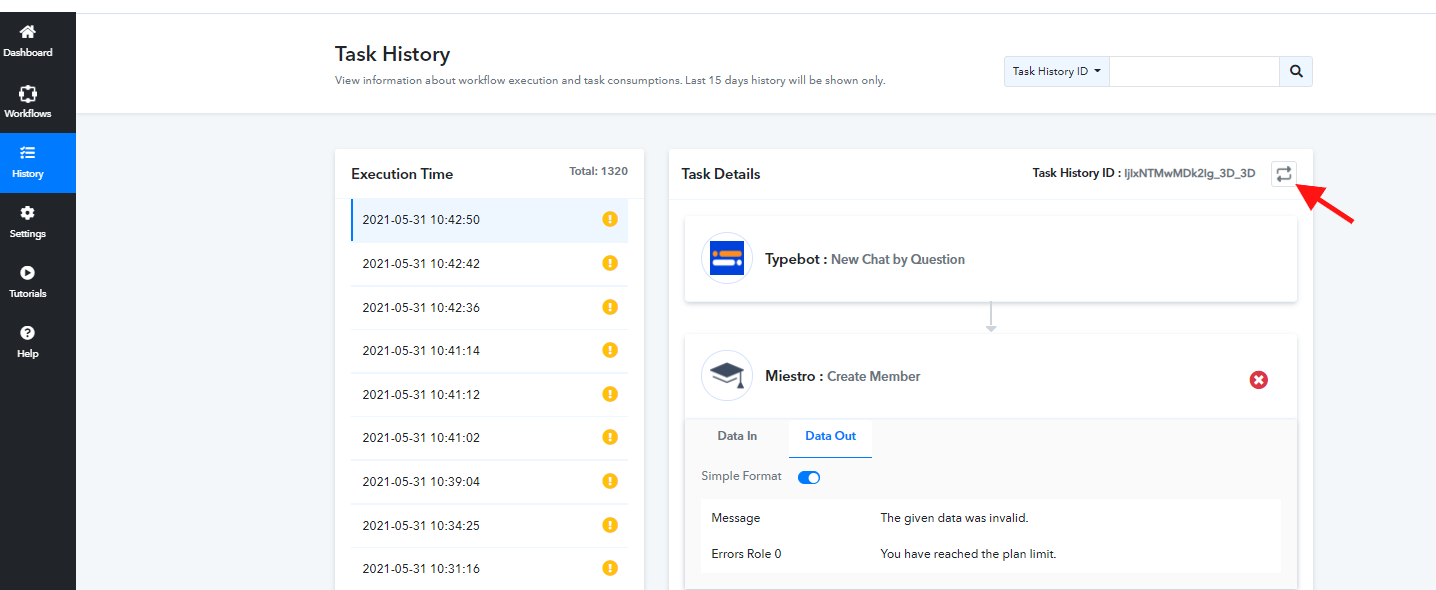Open the Task History ID dropdown
The width and height of the screenshot is (1436, 590).
point(1057,71)
